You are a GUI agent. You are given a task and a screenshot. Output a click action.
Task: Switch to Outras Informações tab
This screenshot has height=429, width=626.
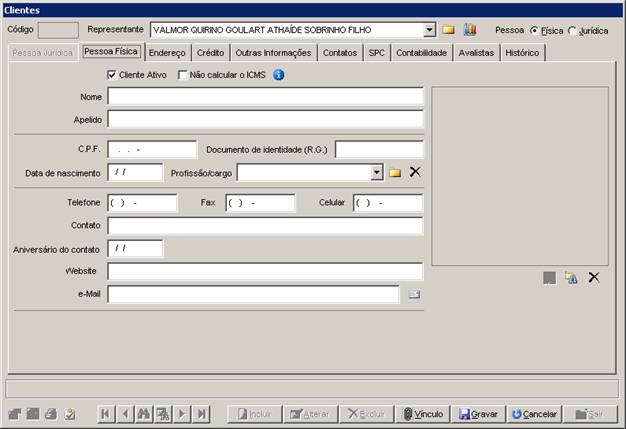pos(273,53)
